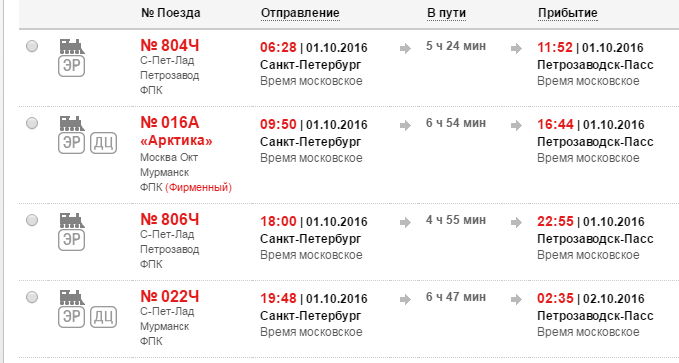This screenshot has width=679, height=363.
Task: Select radio button for train № 806Ч
Action: (32, 220)
